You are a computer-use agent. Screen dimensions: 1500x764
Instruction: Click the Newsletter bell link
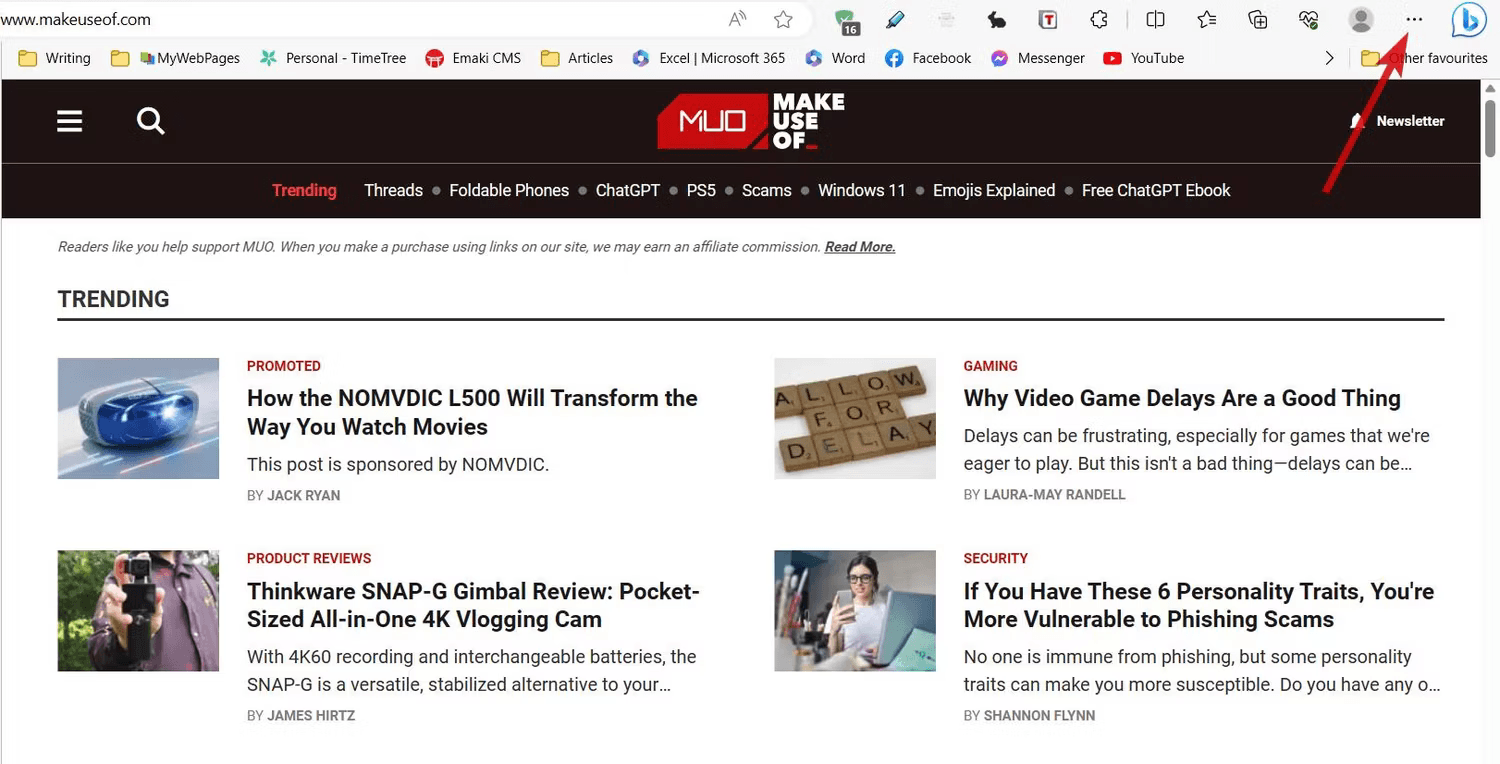click(x=1397, y=121)
